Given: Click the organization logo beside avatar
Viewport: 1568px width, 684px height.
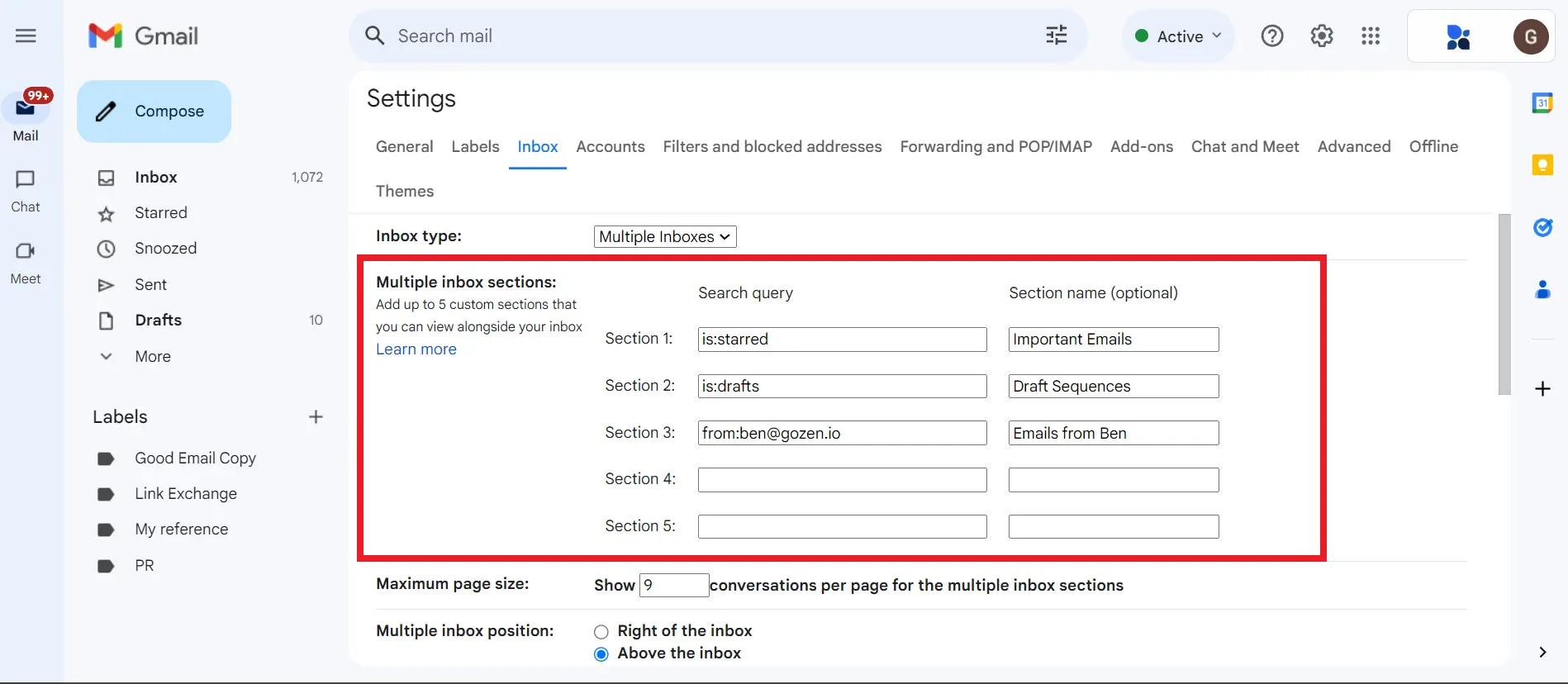Looking at the screenshot, I should [1458, 36].
